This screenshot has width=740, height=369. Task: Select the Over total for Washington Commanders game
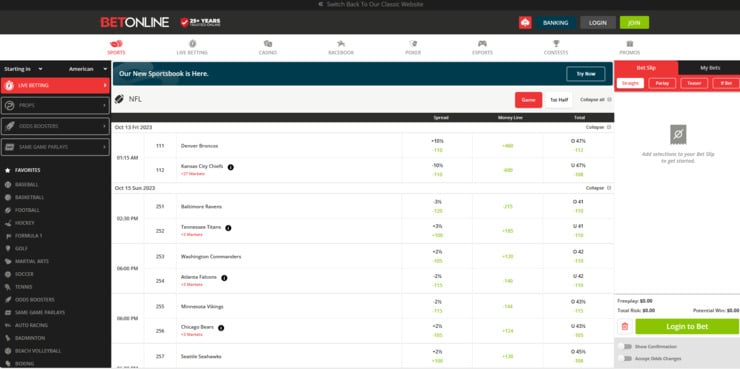pos(579,256)
